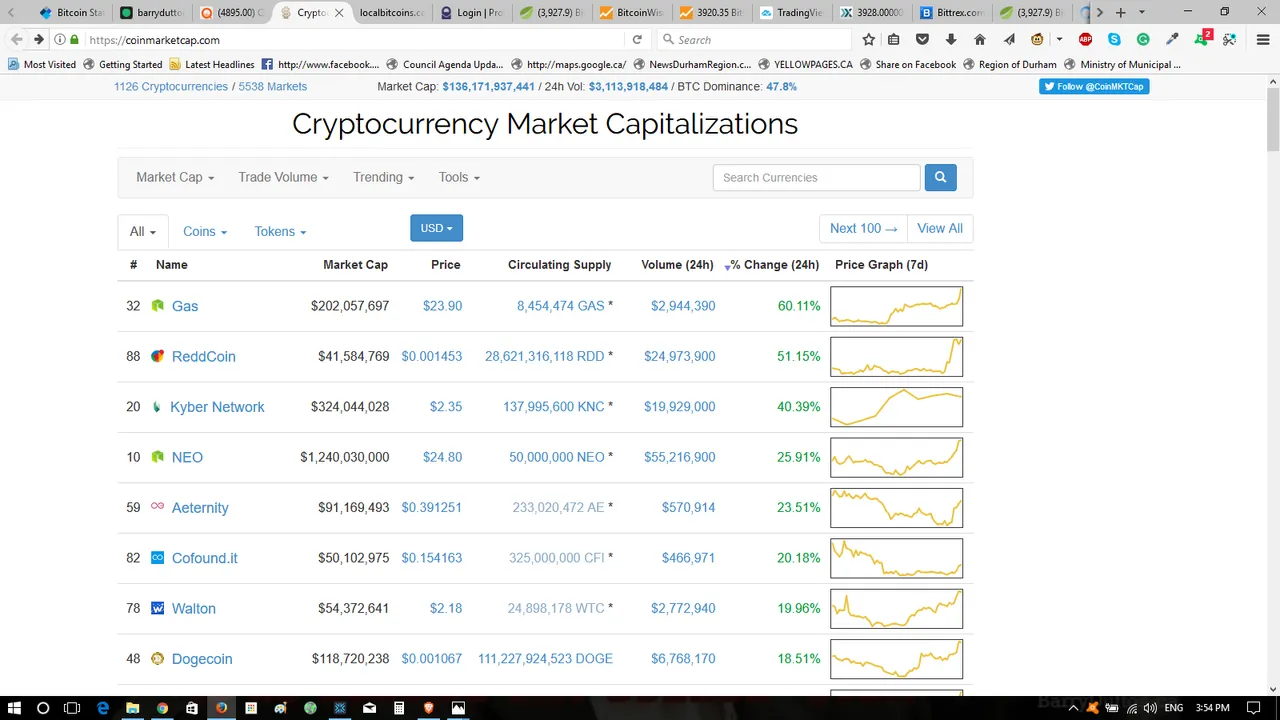Screen dimensions: 1280x720
Task: Open the Skype extension icon
Action: [x=1114, y=40]
